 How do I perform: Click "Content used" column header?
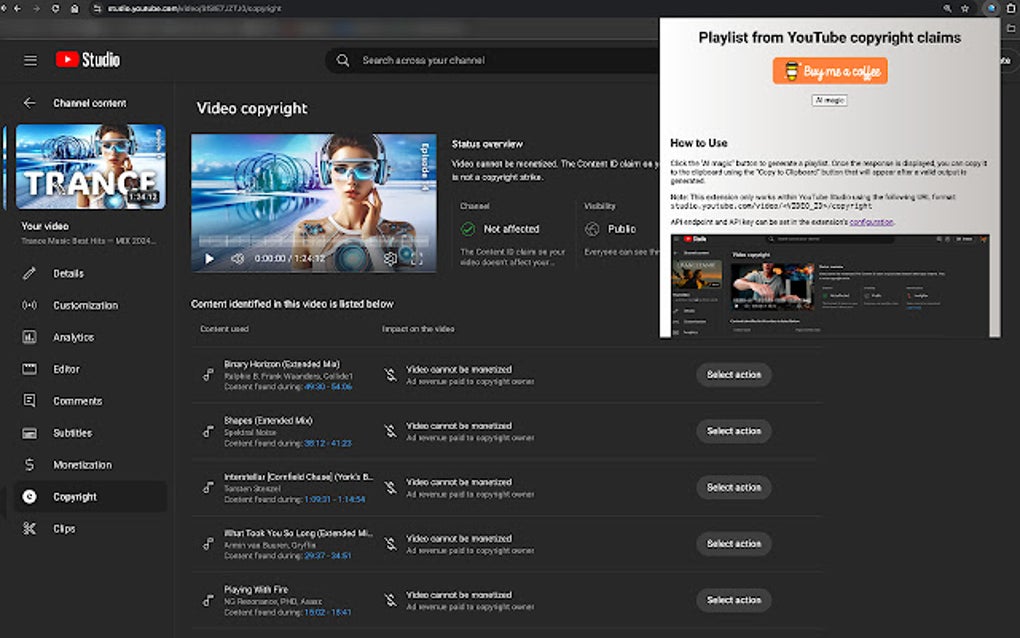tap(224, 329)
